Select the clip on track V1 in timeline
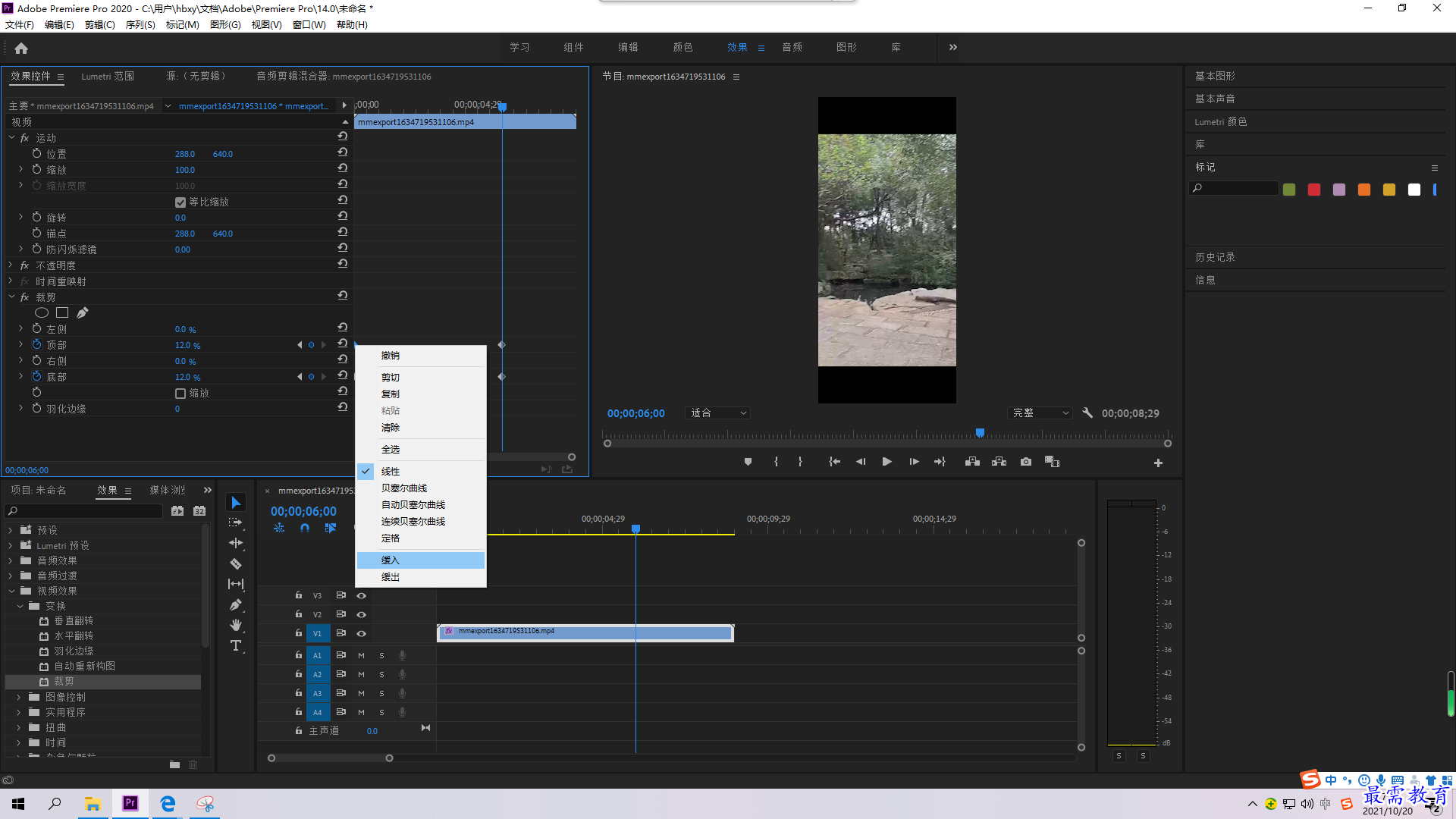The width and height of the screenshot is (1456, 819). coord(585,632)
